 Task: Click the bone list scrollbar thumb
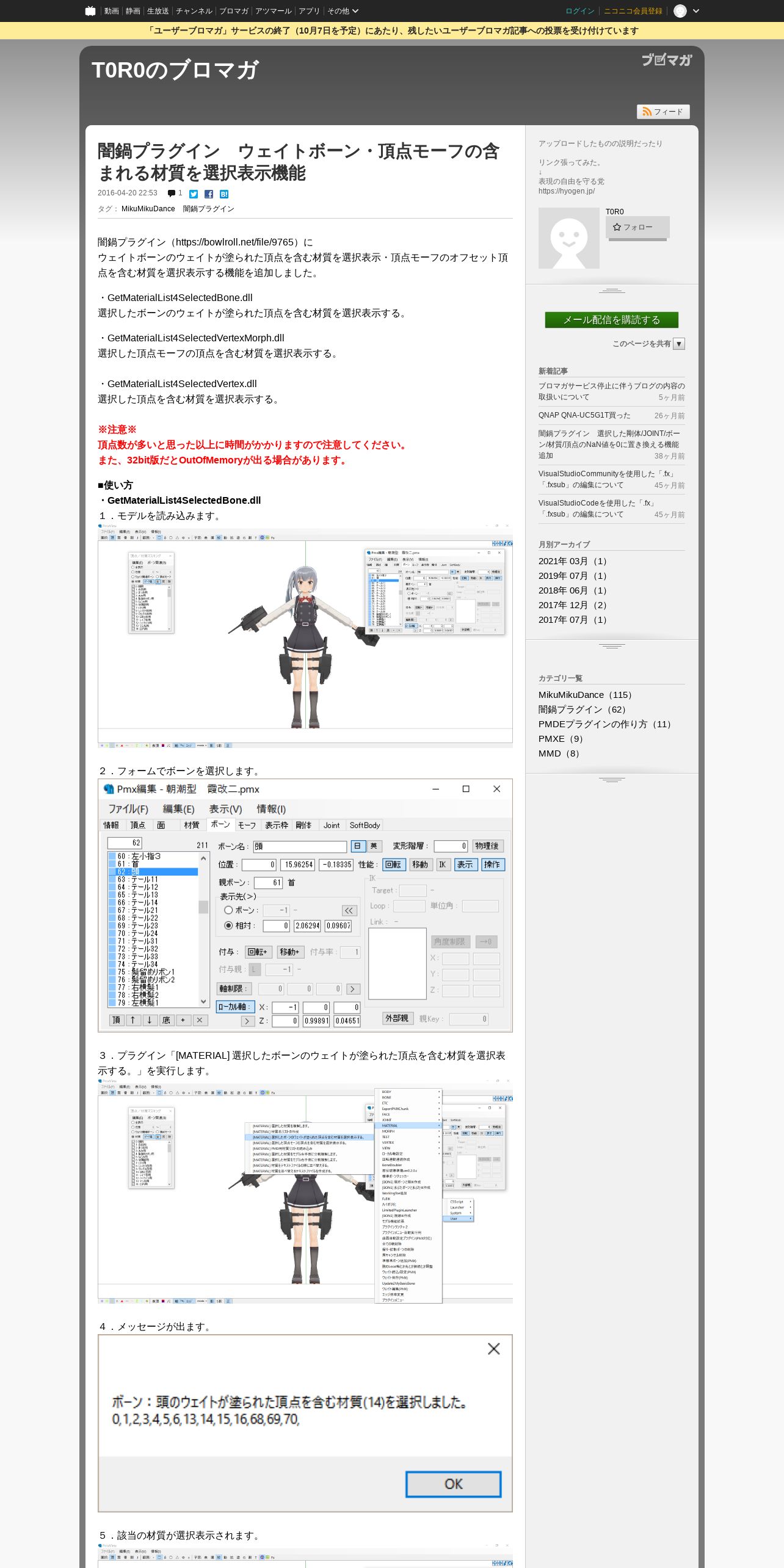203,907
